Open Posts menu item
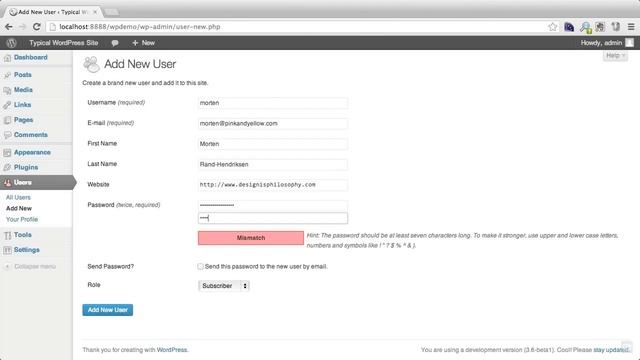This screenshot has height=360, width=640. coord(22,75)
